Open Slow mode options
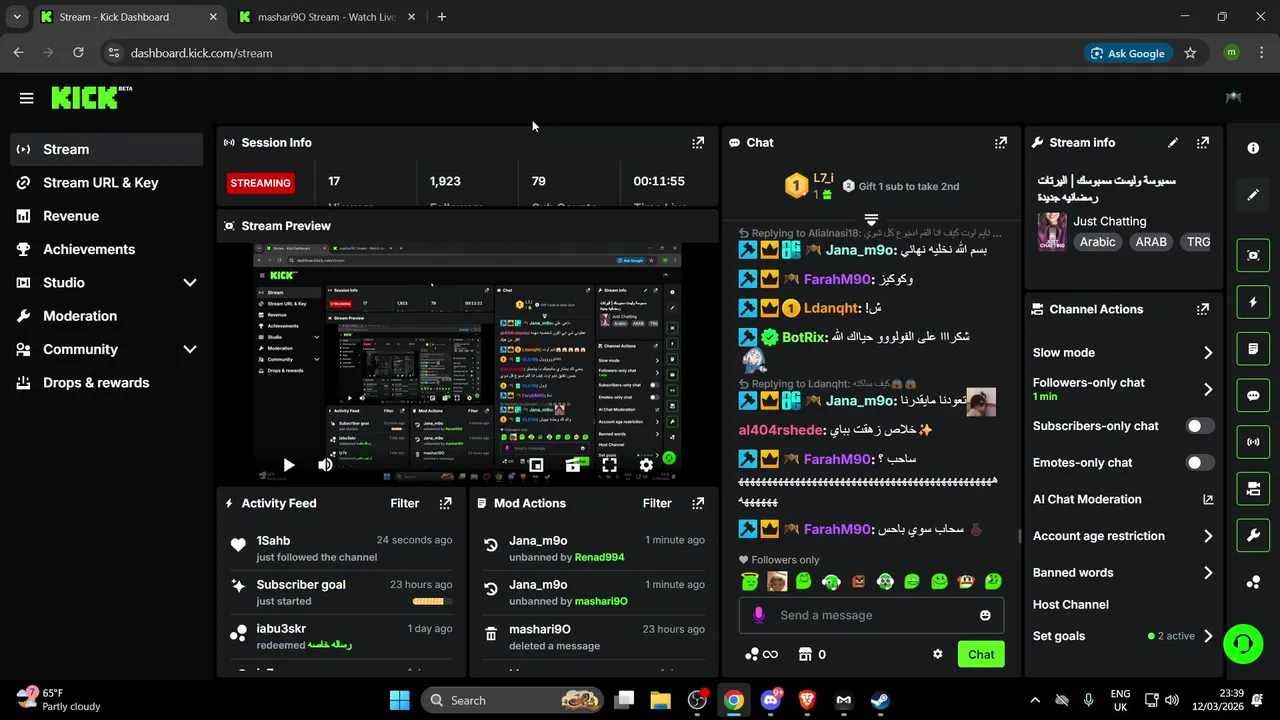This screenshot has height=720, width=1280. coord(1123,353)
